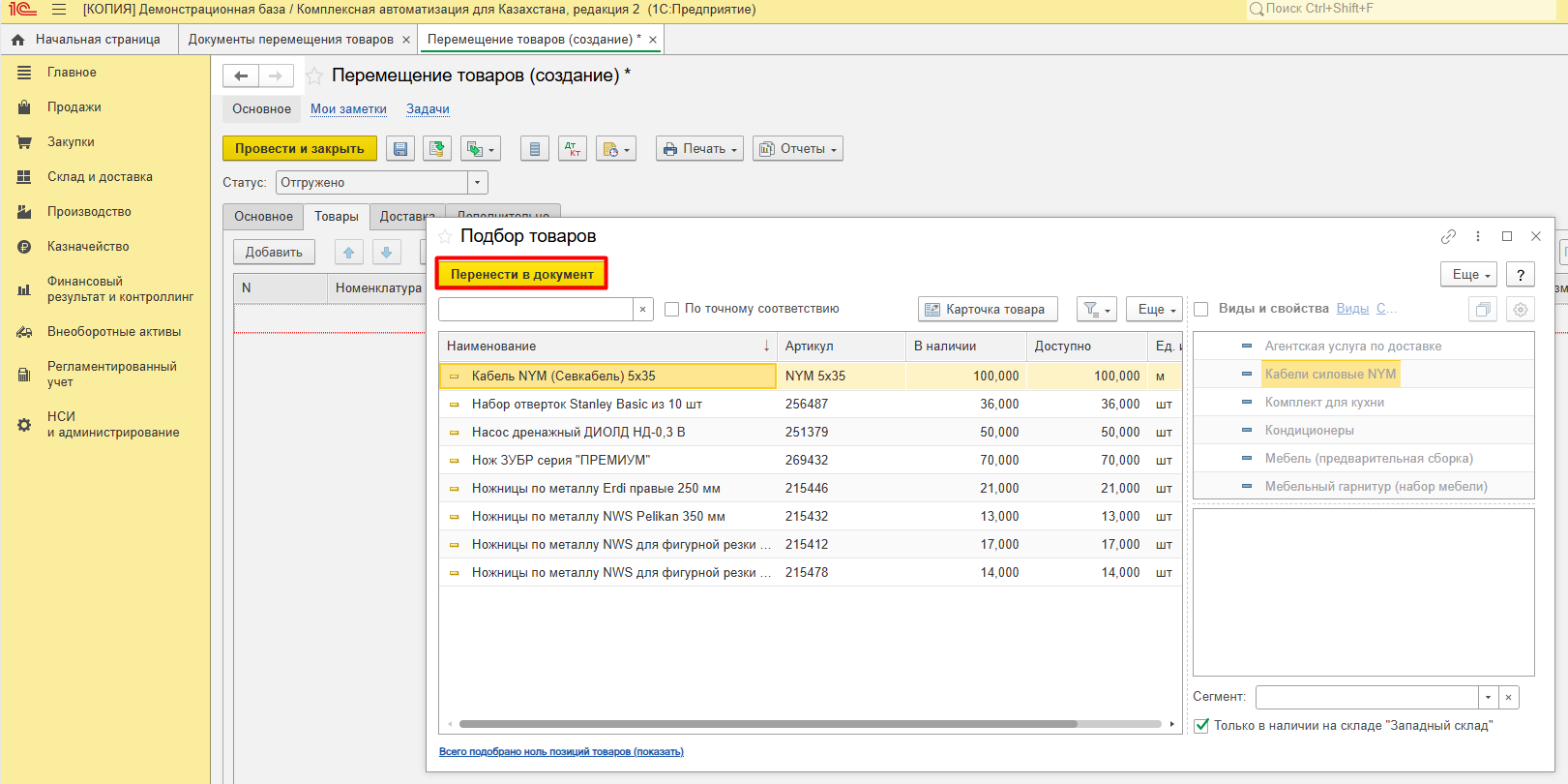This screenshot has height=784, width=1568.
Task: Click the document structure list icon
Action: 534,149
